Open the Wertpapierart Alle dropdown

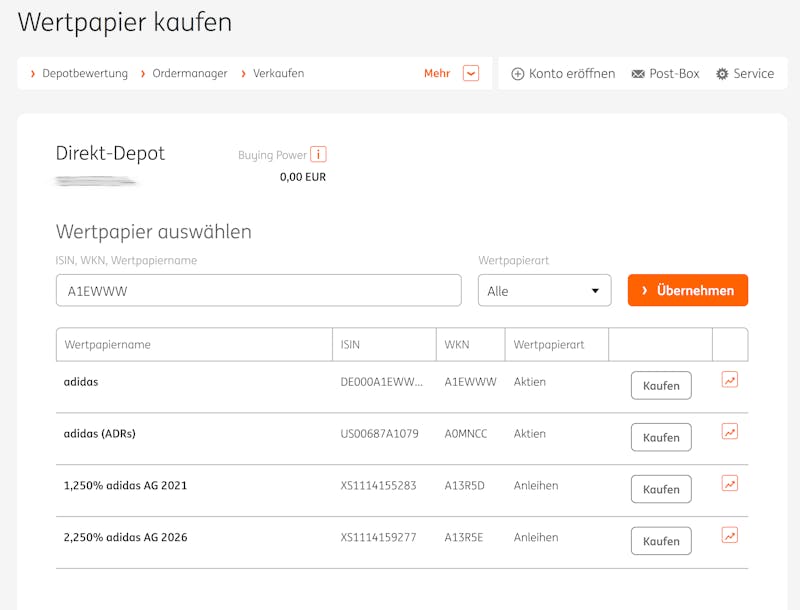pos(544,291)
